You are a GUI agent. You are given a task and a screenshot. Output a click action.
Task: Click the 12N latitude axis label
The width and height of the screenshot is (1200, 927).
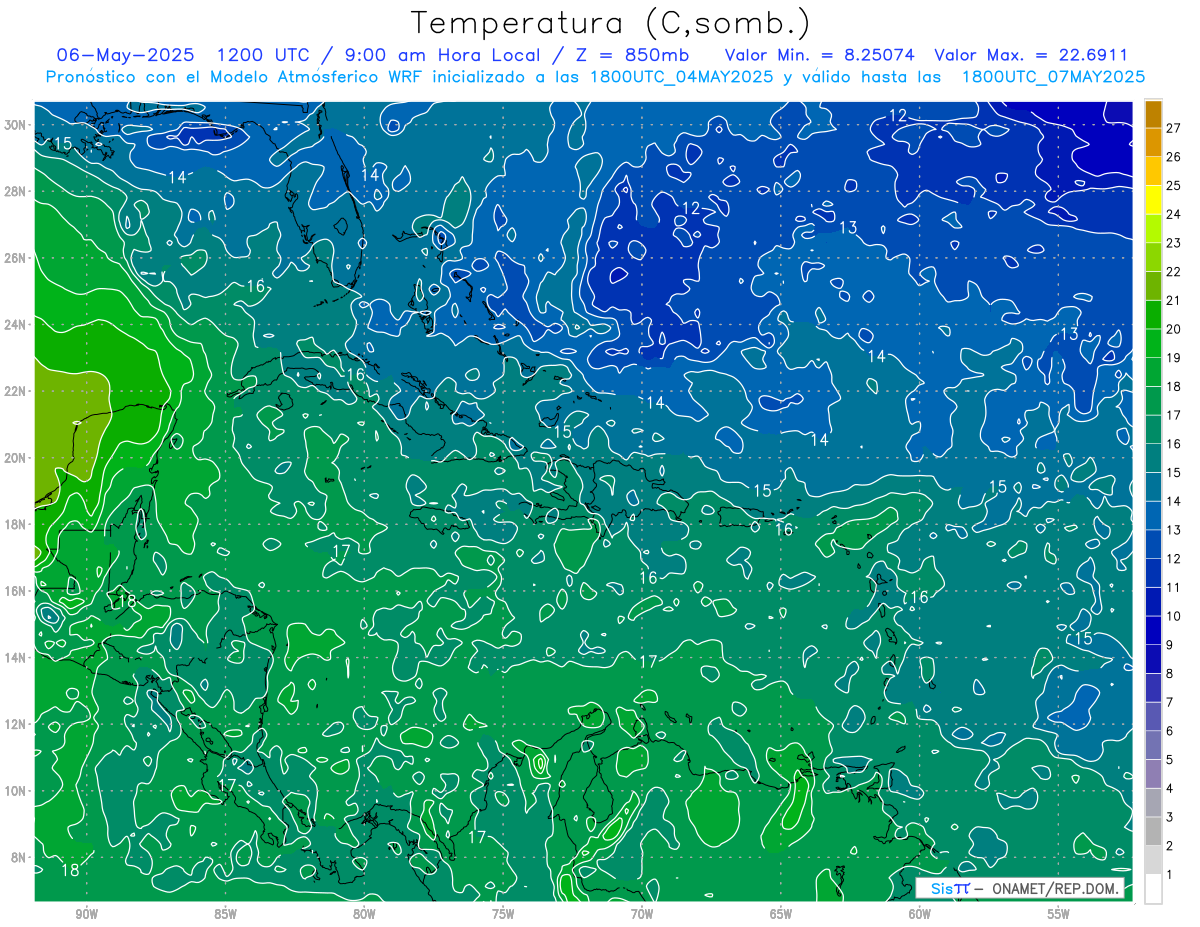click(16, 724)
